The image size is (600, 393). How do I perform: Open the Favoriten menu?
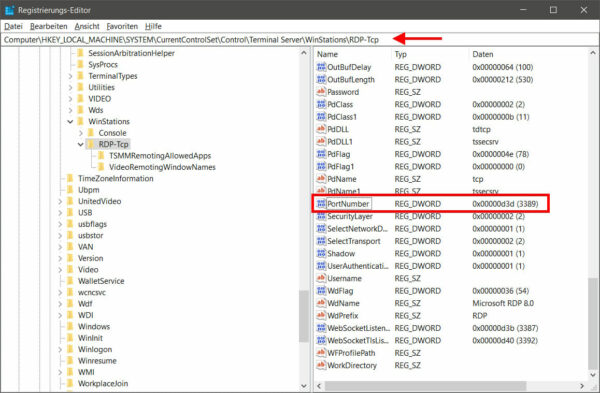click(122, 26)
